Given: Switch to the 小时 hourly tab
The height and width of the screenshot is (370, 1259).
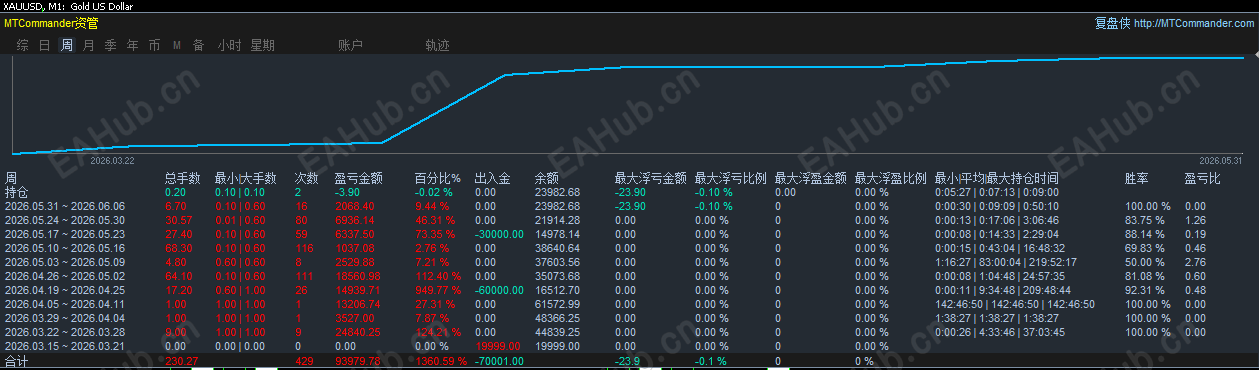Looking at the screenshot, I should (229, 45).
